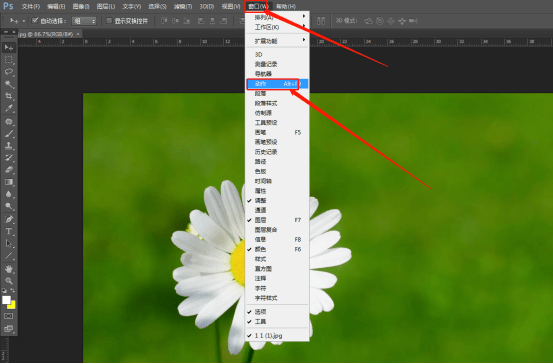
Task: Select the Path Selection tool
Action: (9, 243)
